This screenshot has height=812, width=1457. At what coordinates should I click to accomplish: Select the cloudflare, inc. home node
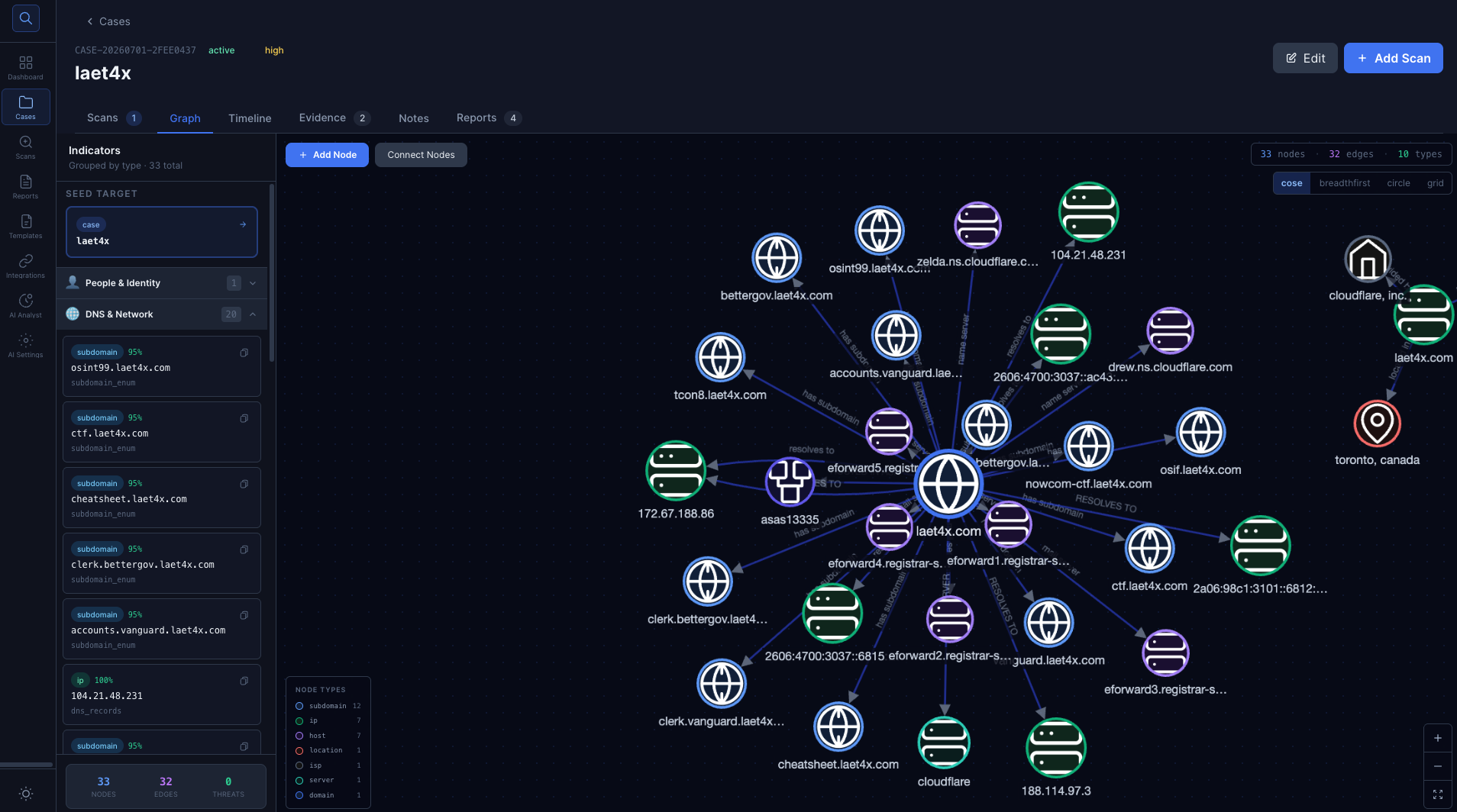pos(1368,259)
